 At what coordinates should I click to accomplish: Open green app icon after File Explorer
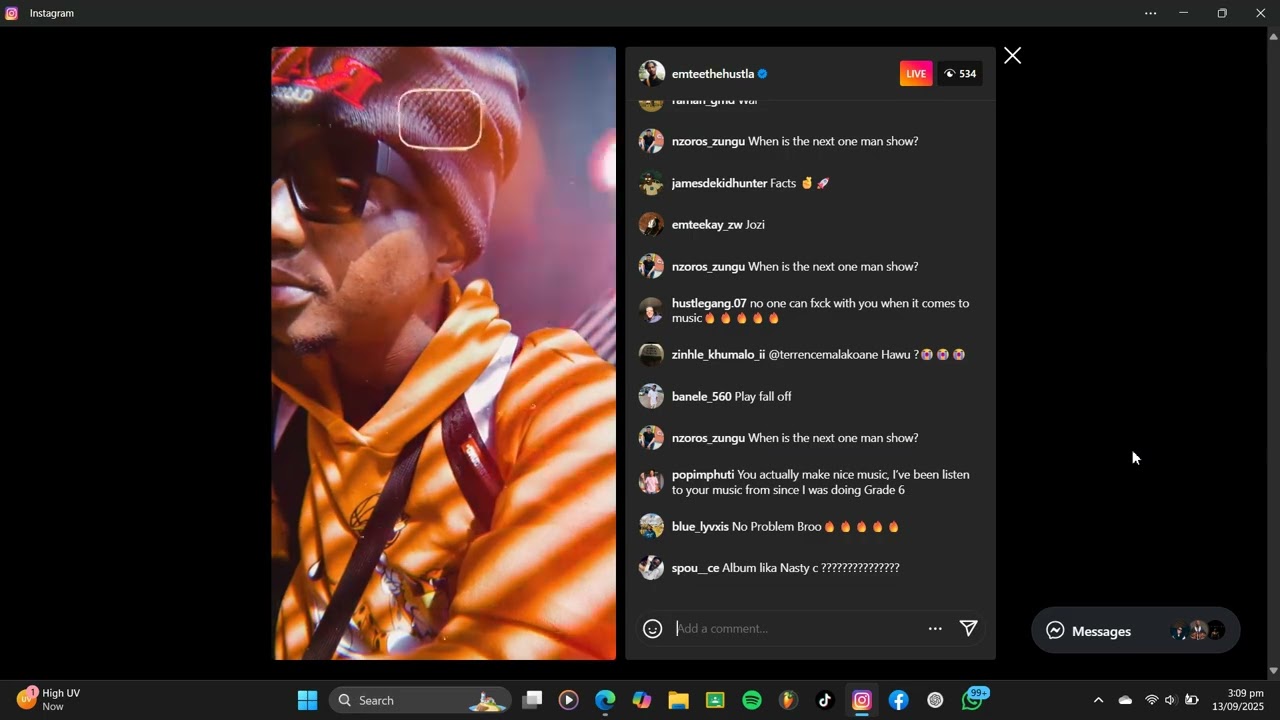[715, 700]
